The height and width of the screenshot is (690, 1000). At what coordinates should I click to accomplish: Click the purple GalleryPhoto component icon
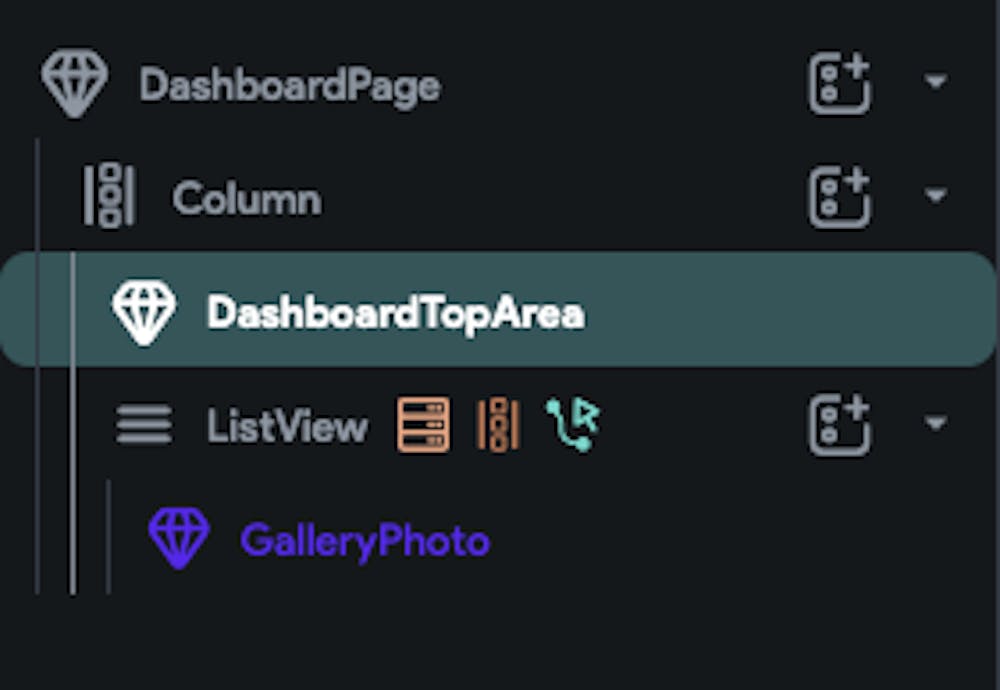click(179, 538)
